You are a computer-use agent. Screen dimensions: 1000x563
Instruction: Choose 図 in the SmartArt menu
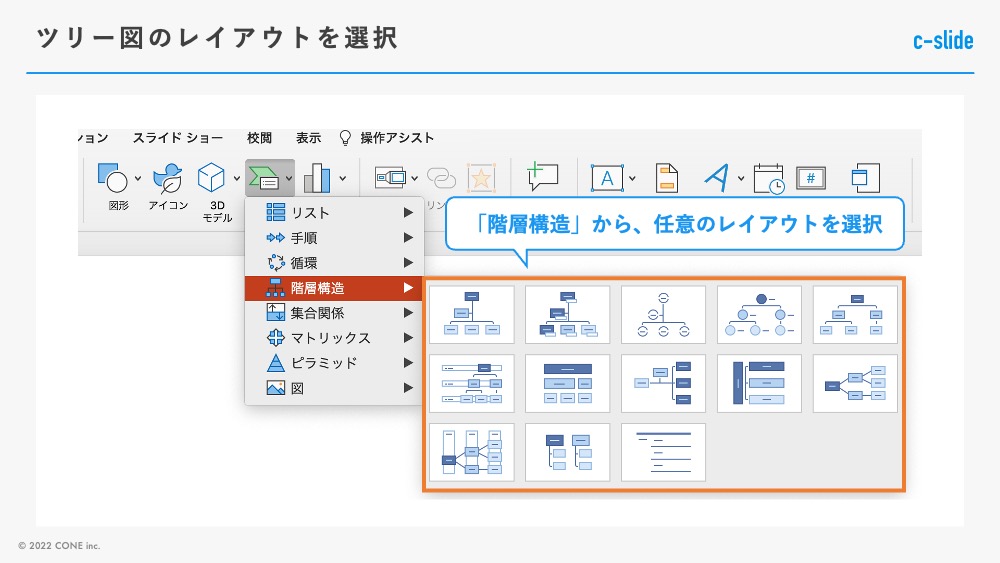click(334, 388)
